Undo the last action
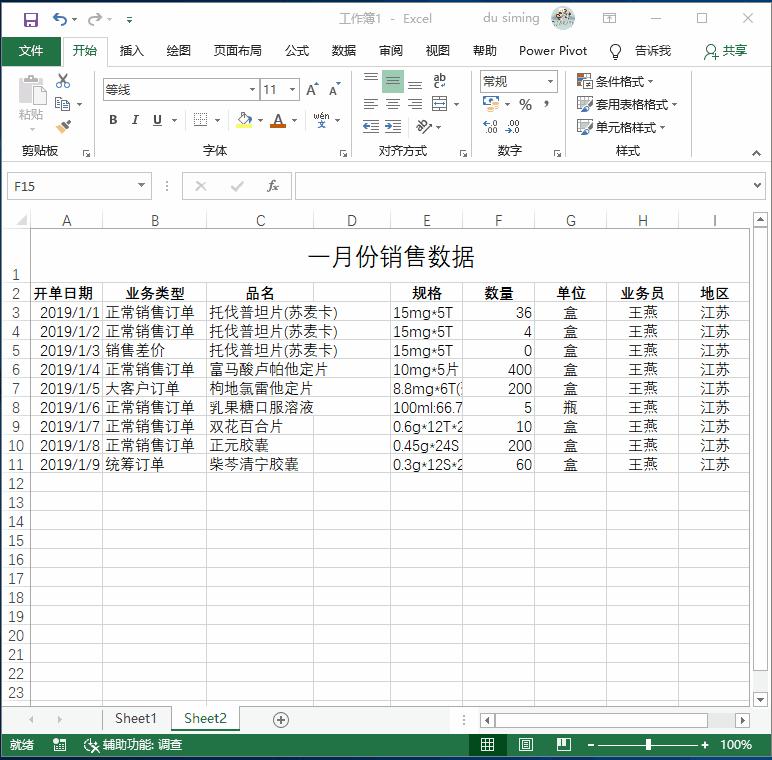Image resolution: width=772 pixels, height=760 pixels. tap(60, 19)
